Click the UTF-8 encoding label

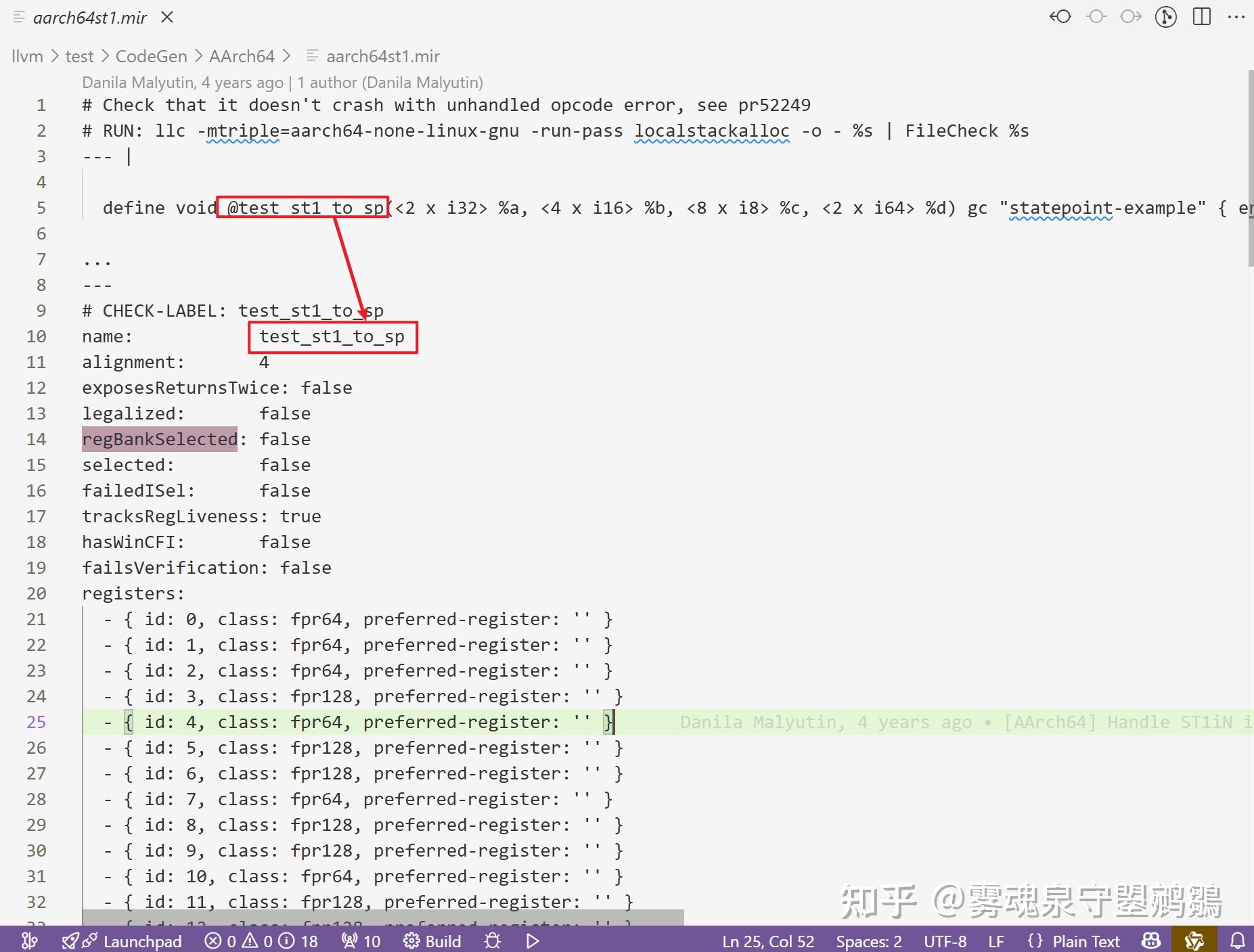click(x=945, y=940)
